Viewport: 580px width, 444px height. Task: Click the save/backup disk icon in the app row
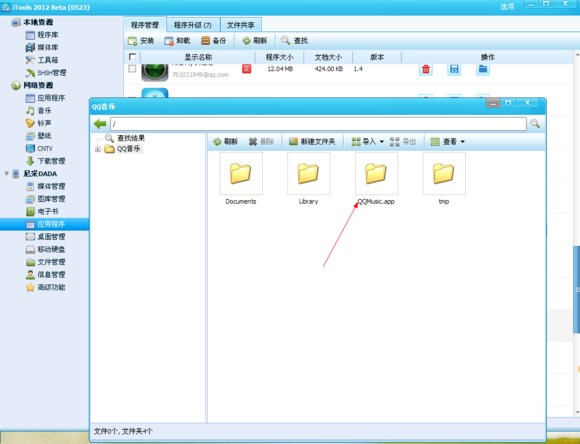tap(454, 69)
